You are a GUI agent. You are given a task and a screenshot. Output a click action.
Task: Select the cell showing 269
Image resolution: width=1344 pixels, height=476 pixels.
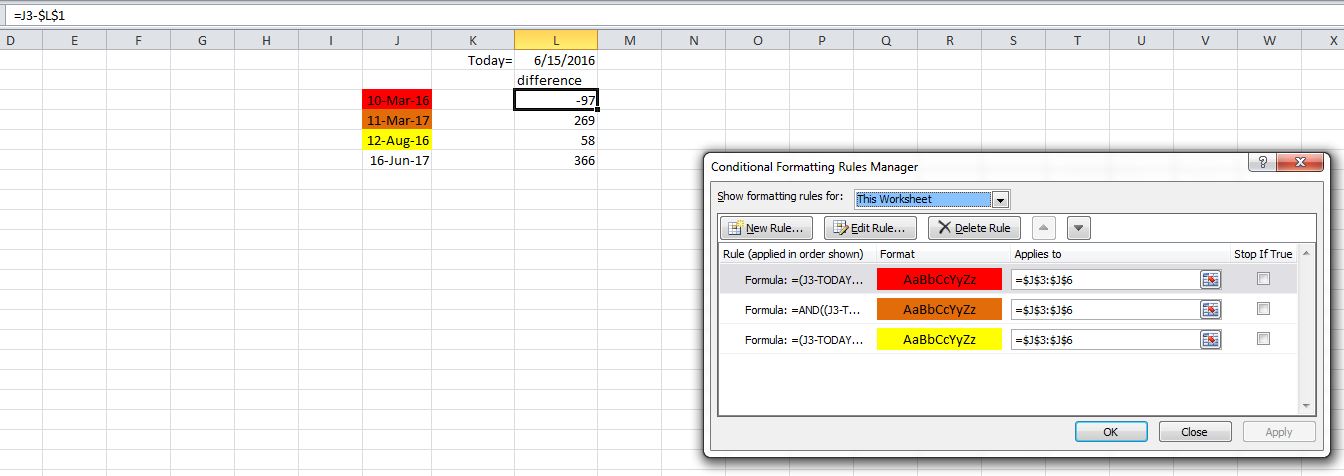pos(556,120)
